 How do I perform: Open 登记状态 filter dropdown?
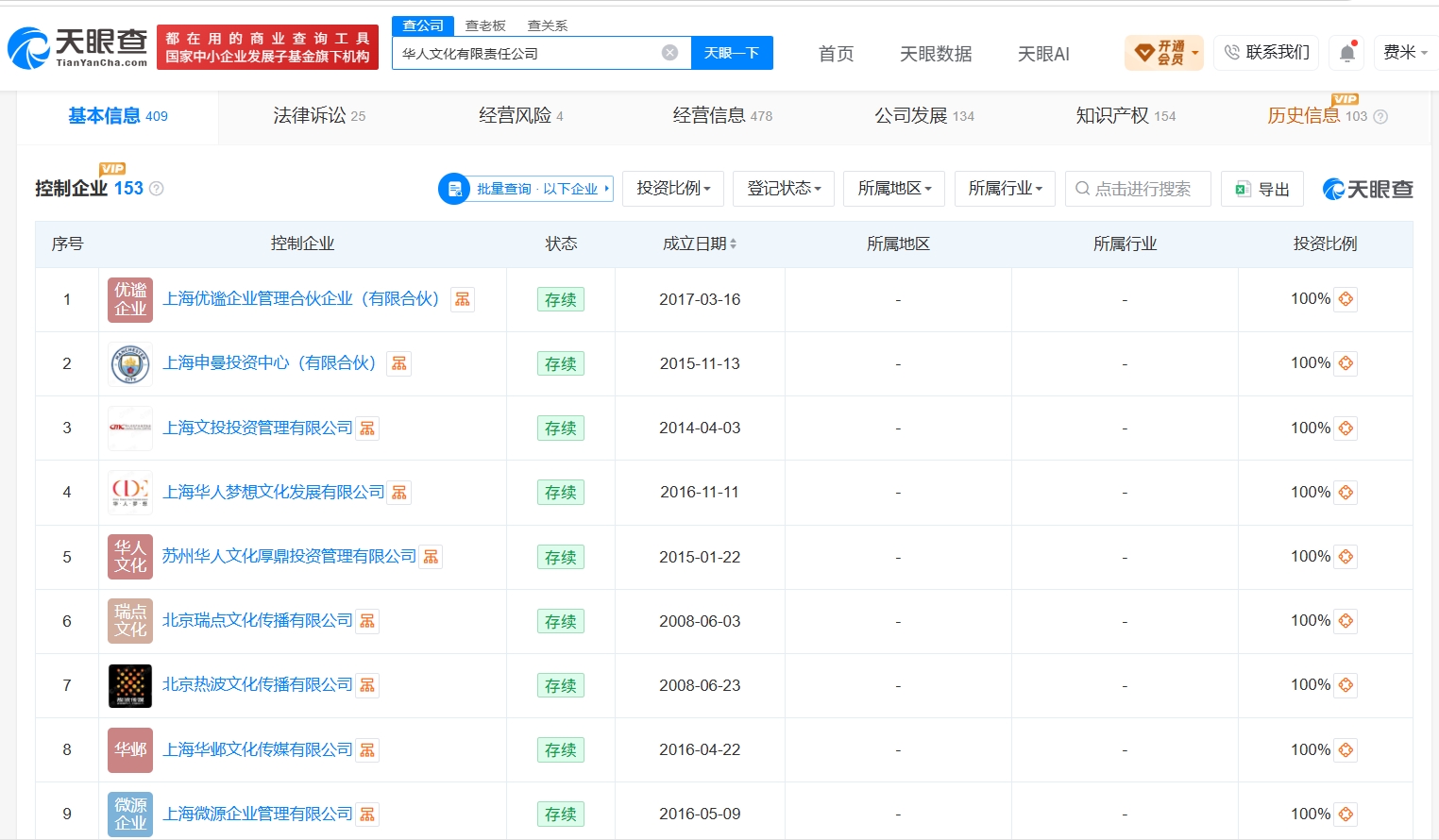pyautogui.click(x=784, y=189)
